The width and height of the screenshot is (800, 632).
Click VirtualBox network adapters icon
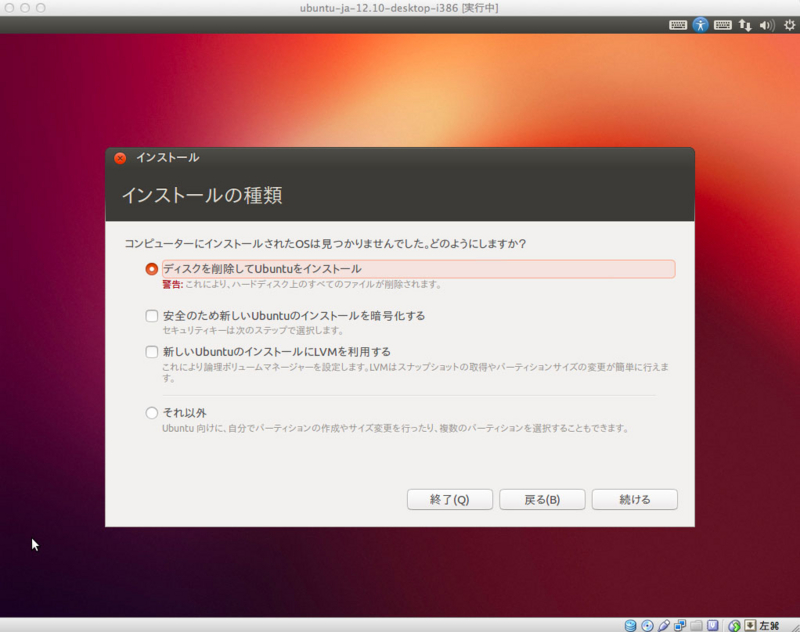click(x=680, y=625)
